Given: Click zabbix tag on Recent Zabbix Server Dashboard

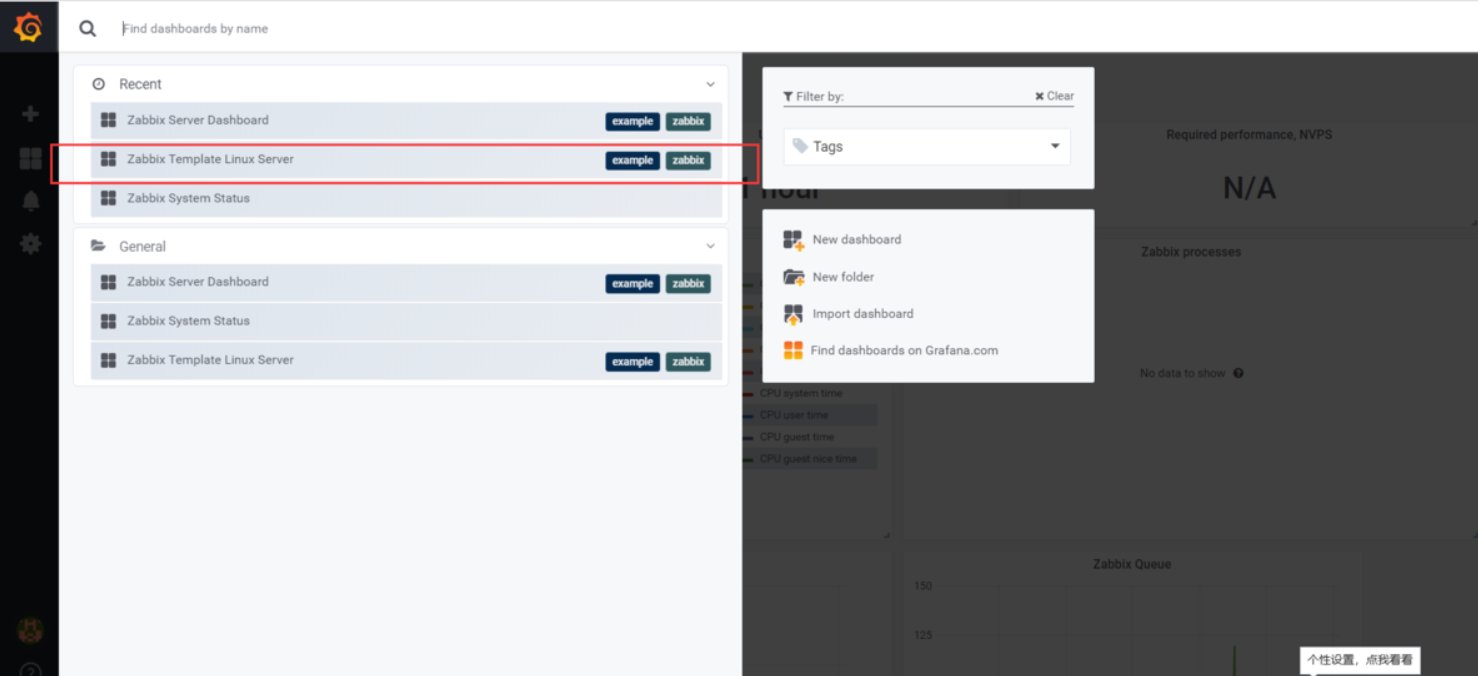Looking at the screenshot, I should (688, 121).
